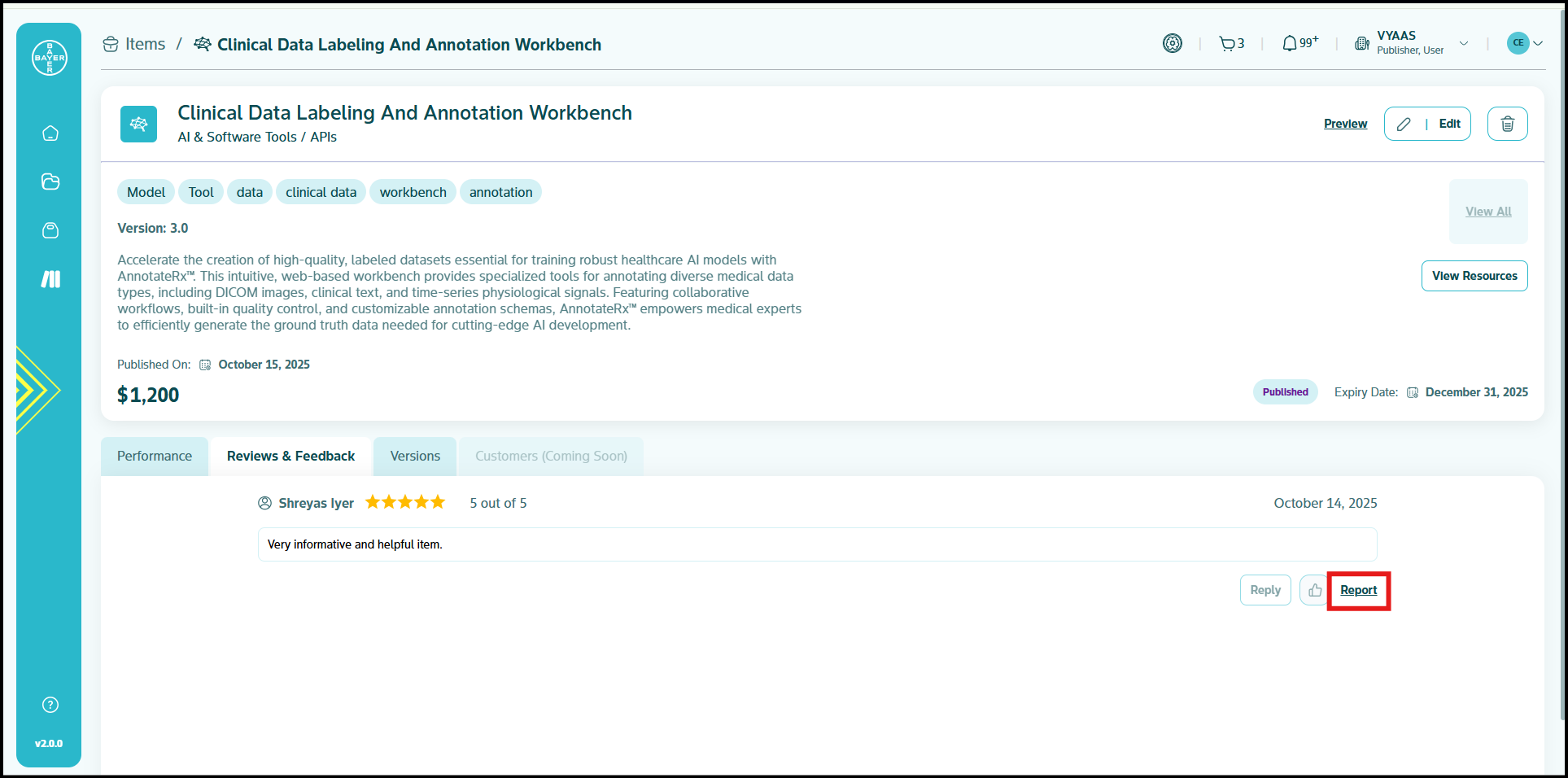Click the Bayer logo in sidebar
The image size is (1568, 778).
tap(50, 58)
